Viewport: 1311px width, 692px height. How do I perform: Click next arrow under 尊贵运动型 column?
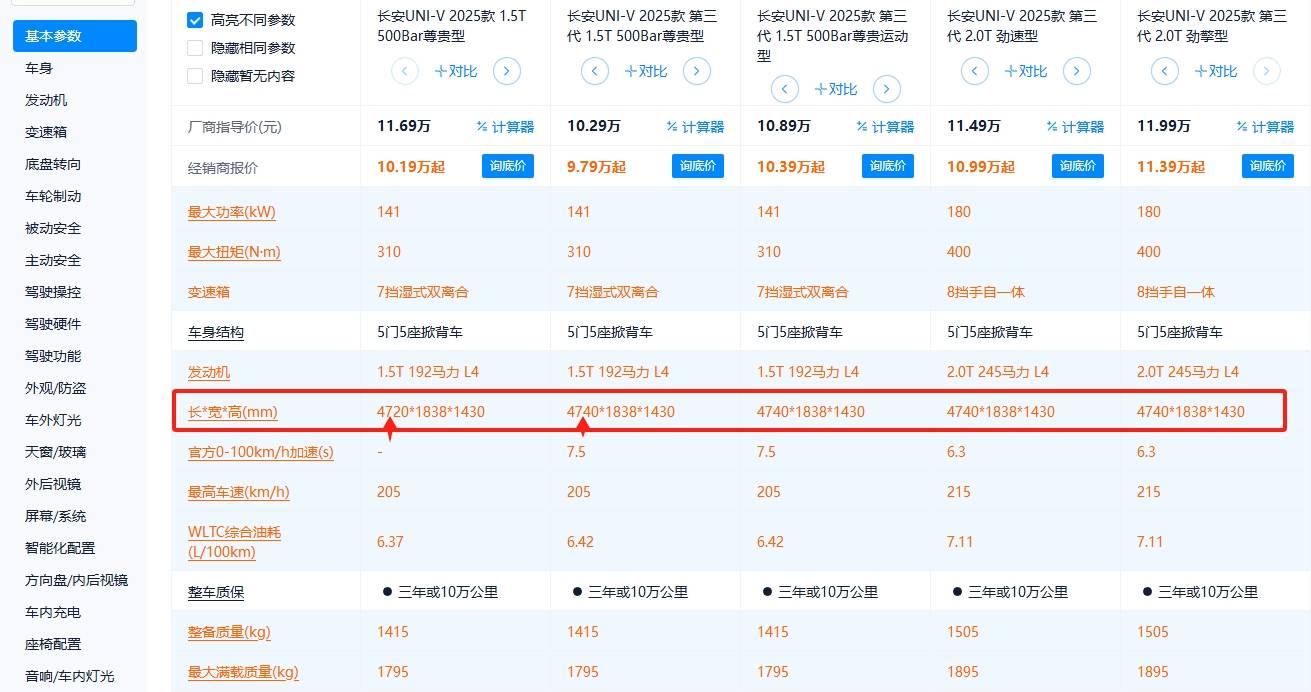(887, 89)
